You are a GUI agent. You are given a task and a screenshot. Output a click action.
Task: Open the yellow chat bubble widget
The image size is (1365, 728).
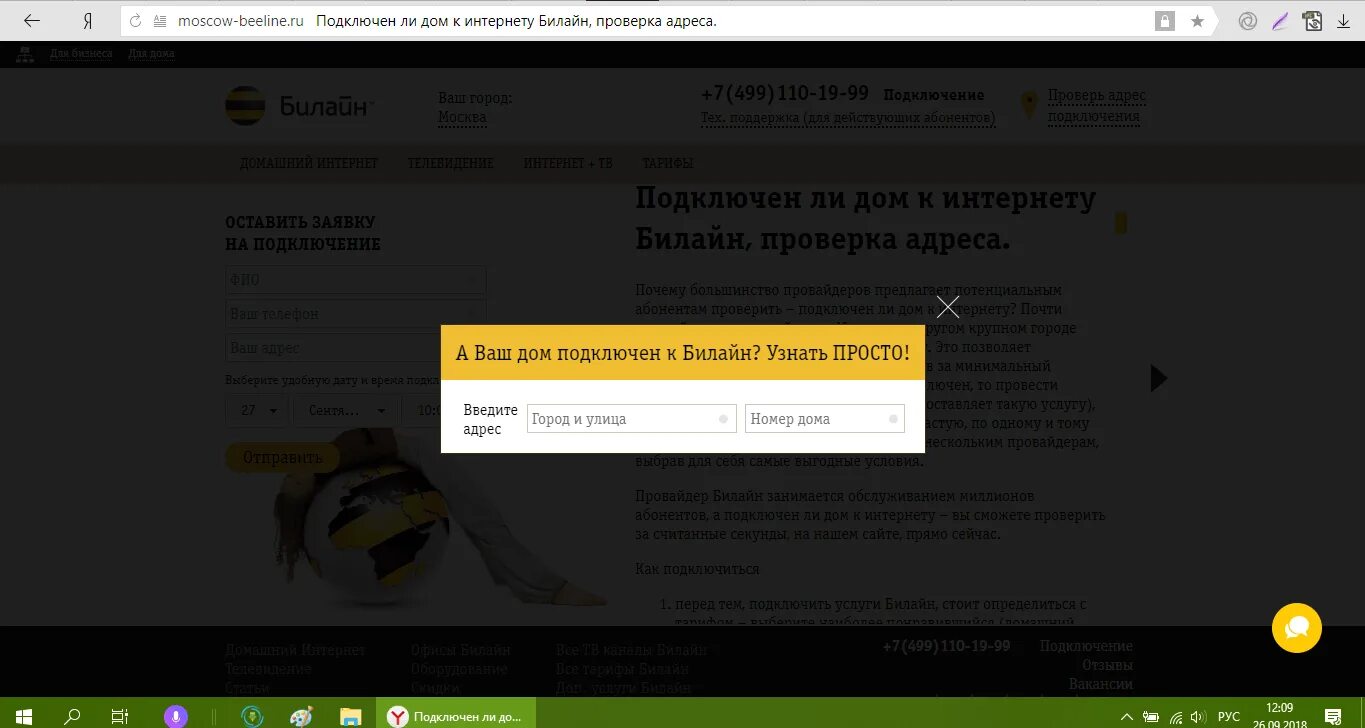1297,628
